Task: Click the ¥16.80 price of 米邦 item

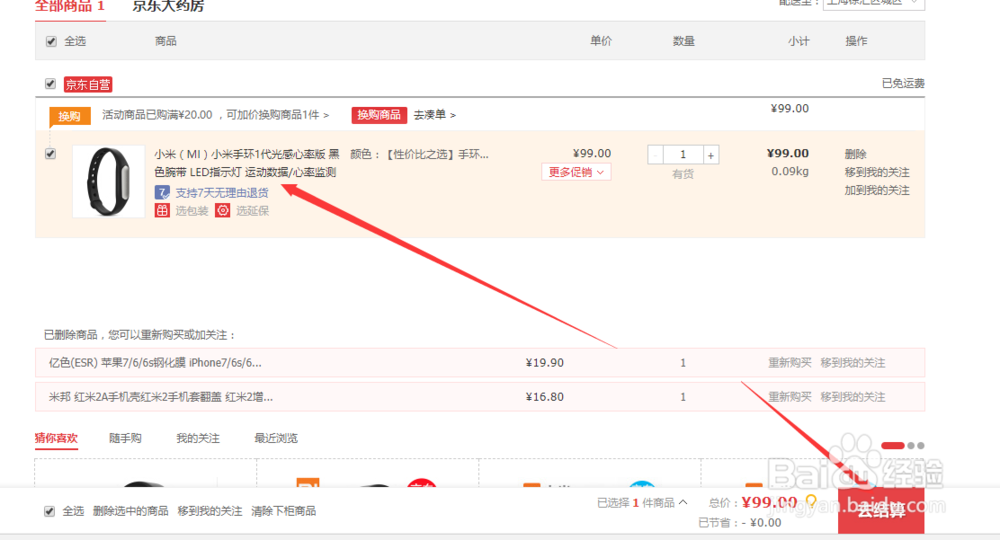Action: 545,397
